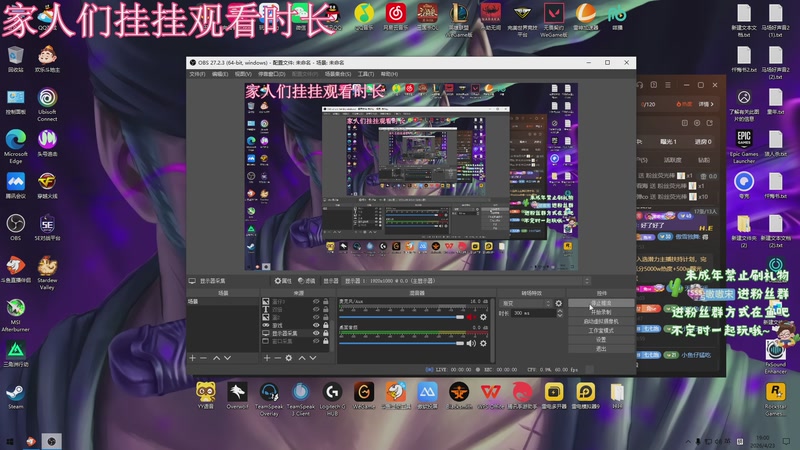Open the 场景集合(S) menu in OBS

338,74
